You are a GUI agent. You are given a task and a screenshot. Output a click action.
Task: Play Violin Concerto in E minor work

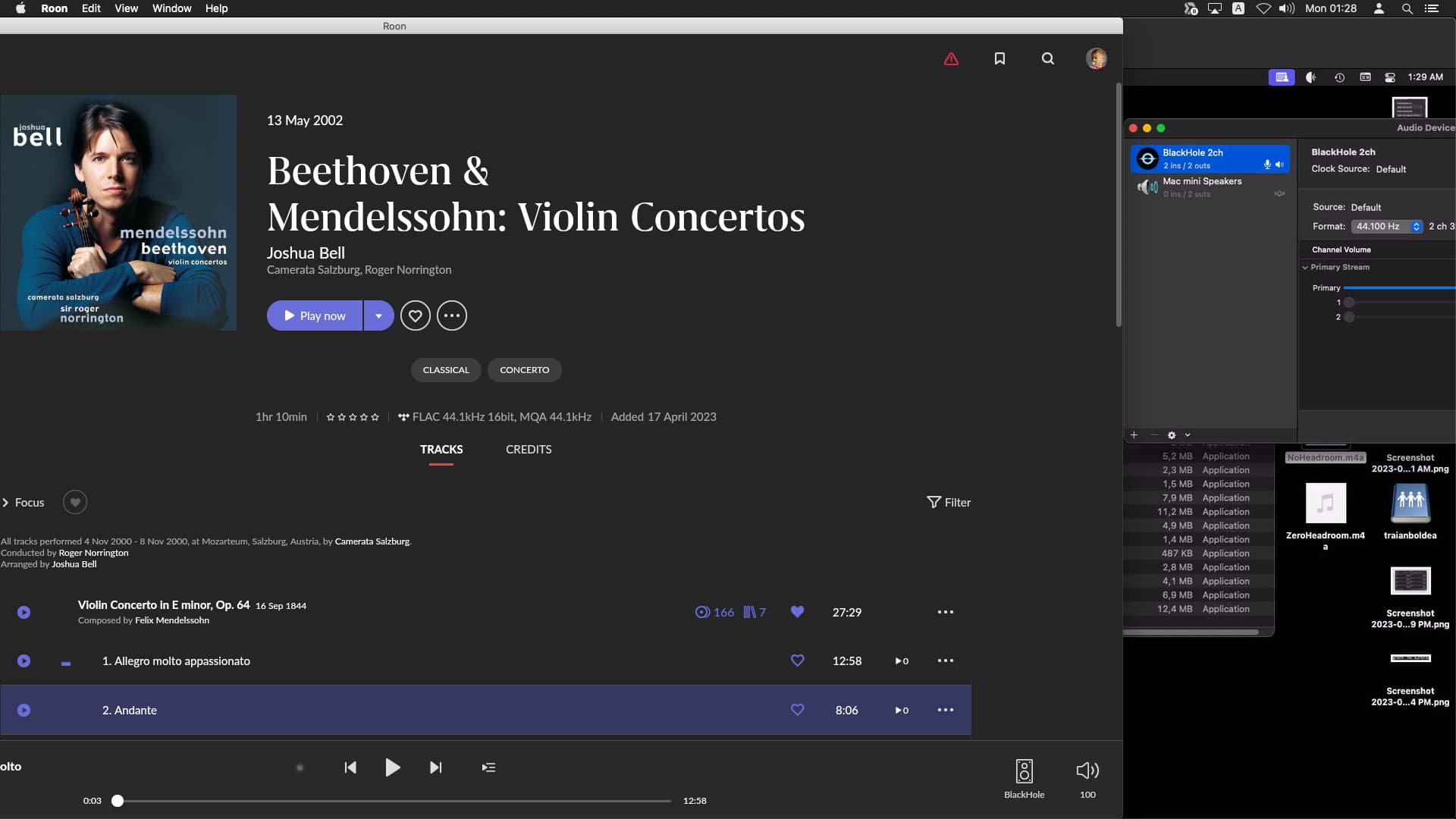pos(24,612)
